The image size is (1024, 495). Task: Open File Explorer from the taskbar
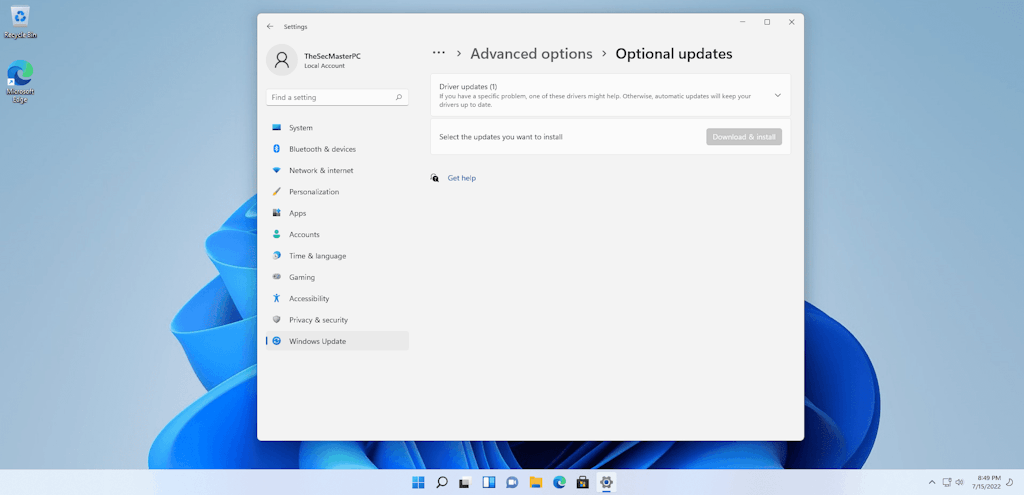click(536, 483)
